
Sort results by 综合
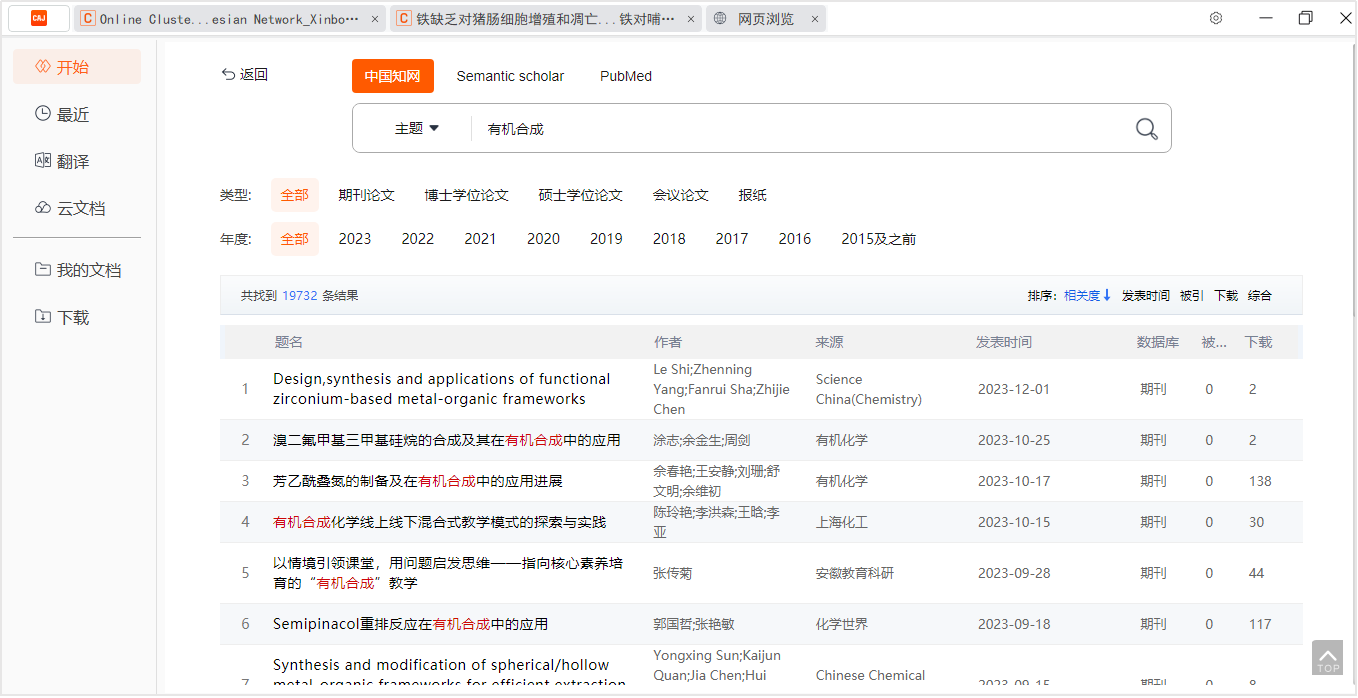point(1260,295)
